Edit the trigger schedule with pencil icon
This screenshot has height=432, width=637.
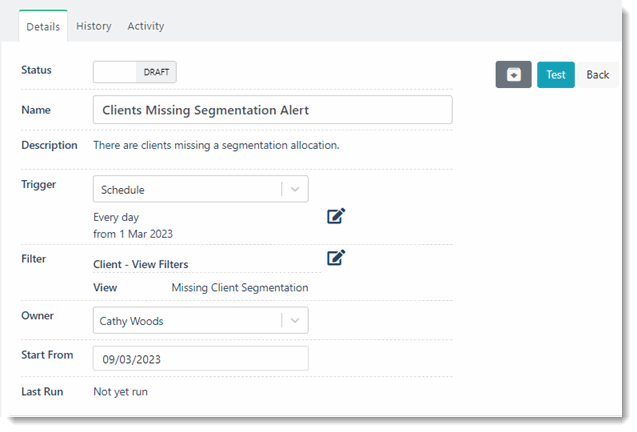[x=336, y=216]
